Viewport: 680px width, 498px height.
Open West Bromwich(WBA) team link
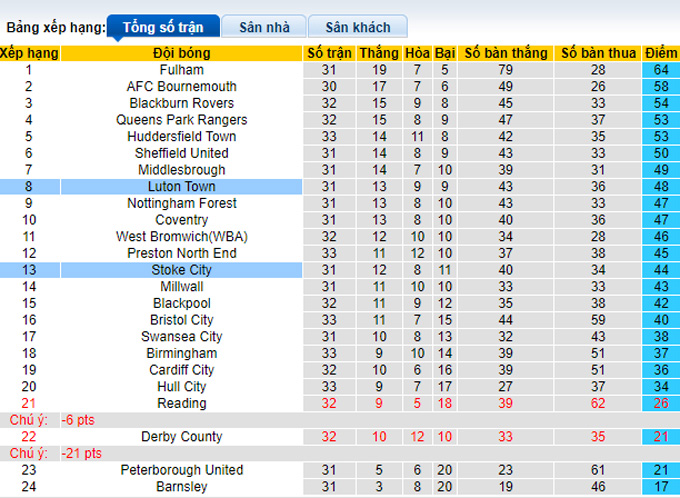pos(181,237)
